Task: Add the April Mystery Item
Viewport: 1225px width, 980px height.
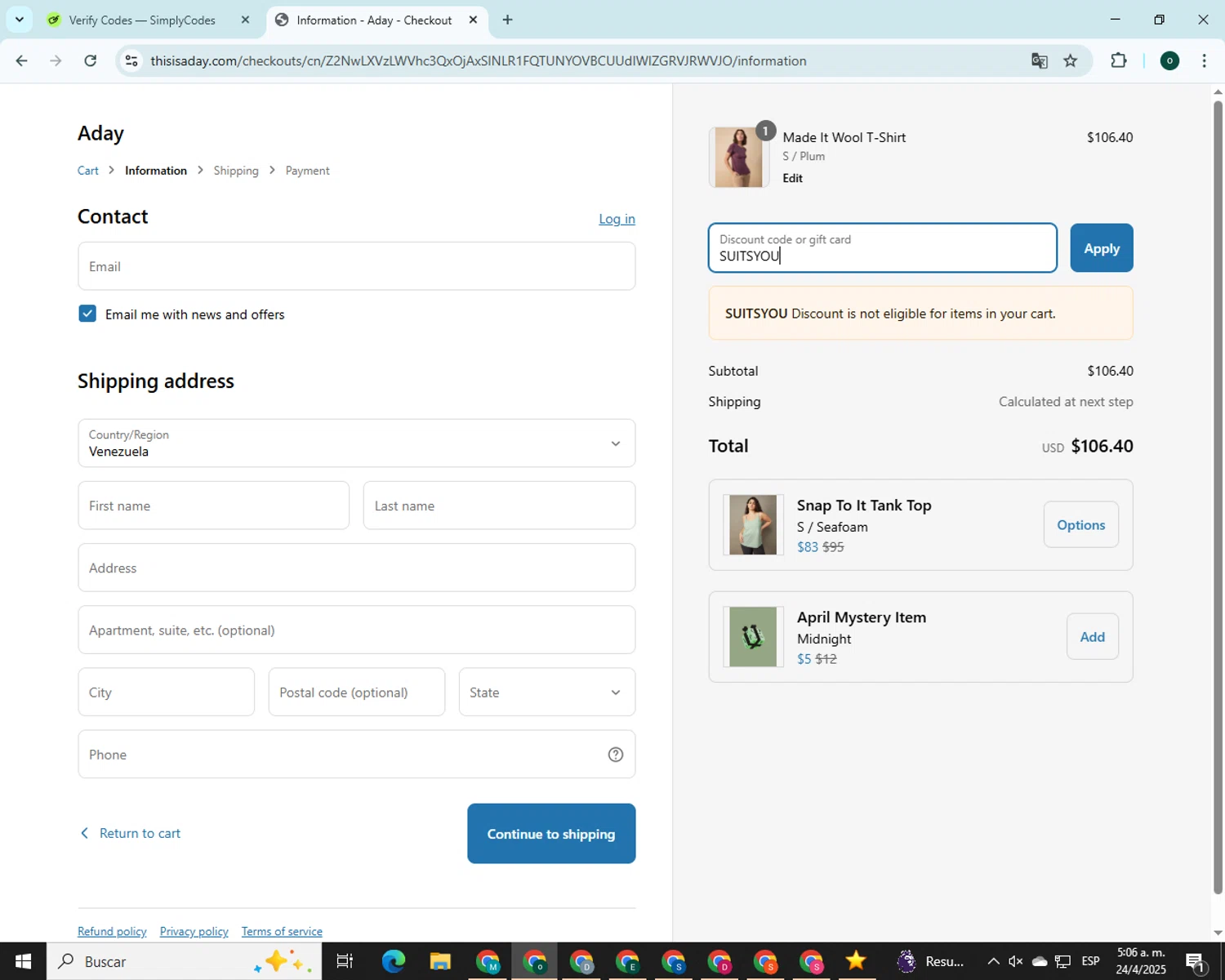Action: pos(1093,637)
